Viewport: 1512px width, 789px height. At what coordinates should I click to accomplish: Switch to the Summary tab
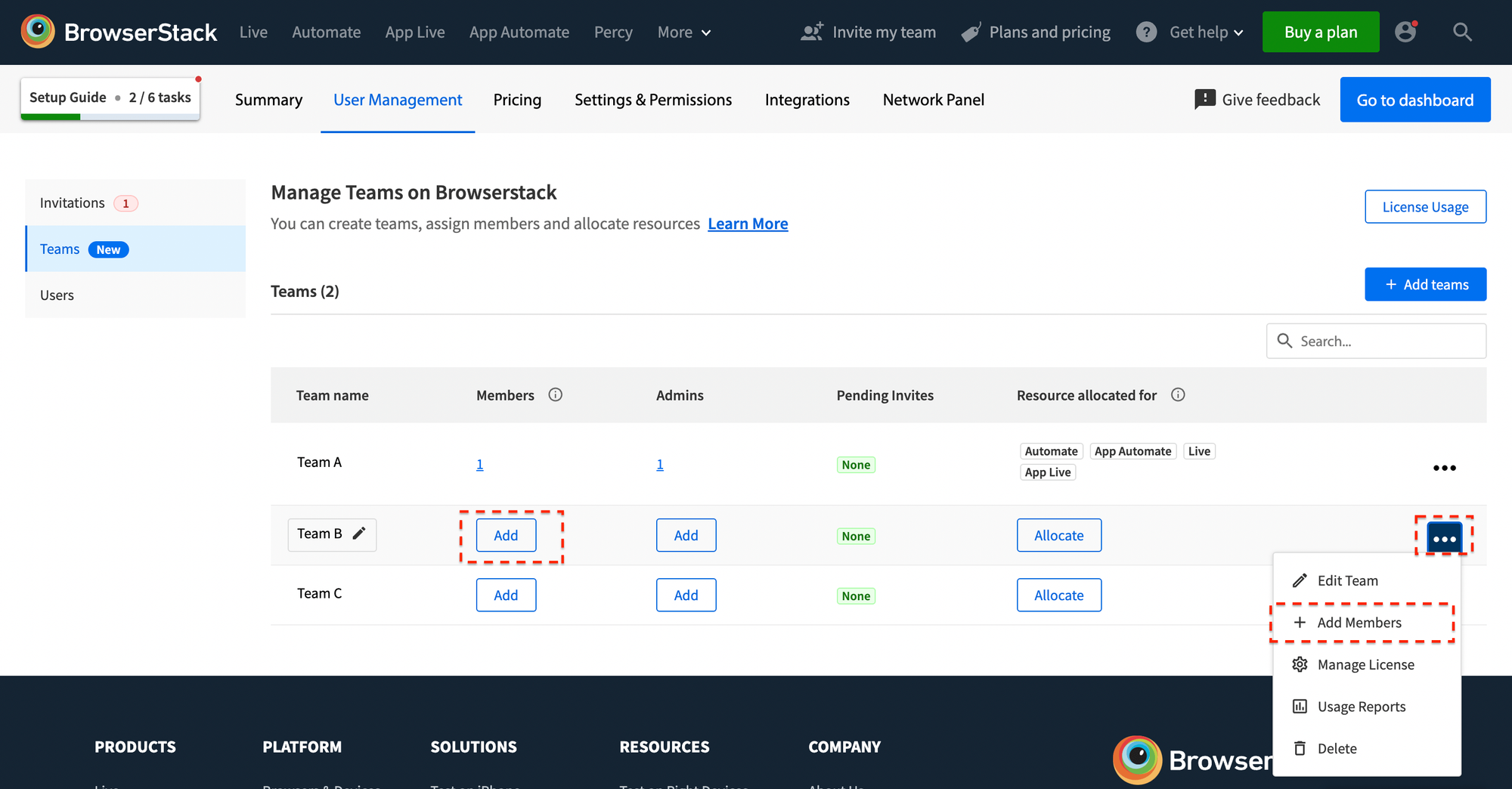click(x=268, y=100)
